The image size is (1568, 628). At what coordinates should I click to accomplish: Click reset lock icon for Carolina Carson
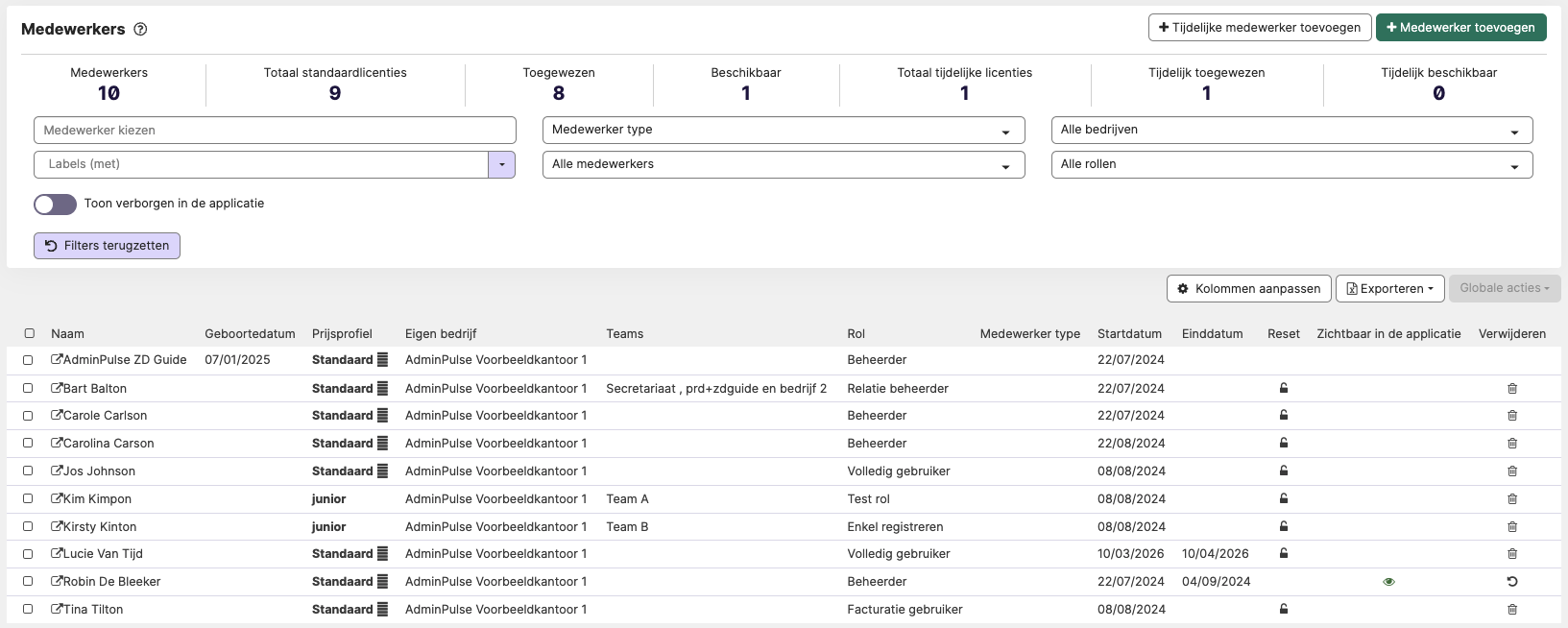click(x=1283, y=443)
